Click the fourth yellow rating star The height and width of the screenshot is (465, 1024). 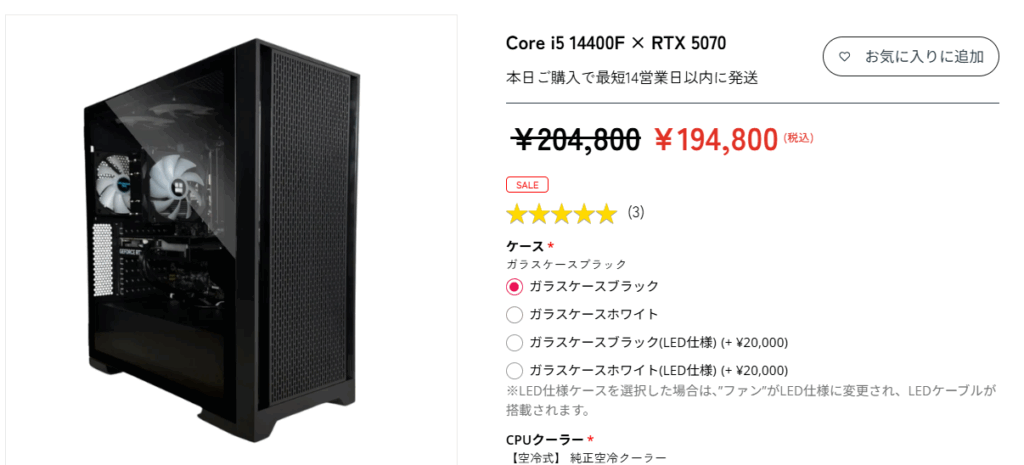coord(585,213)
